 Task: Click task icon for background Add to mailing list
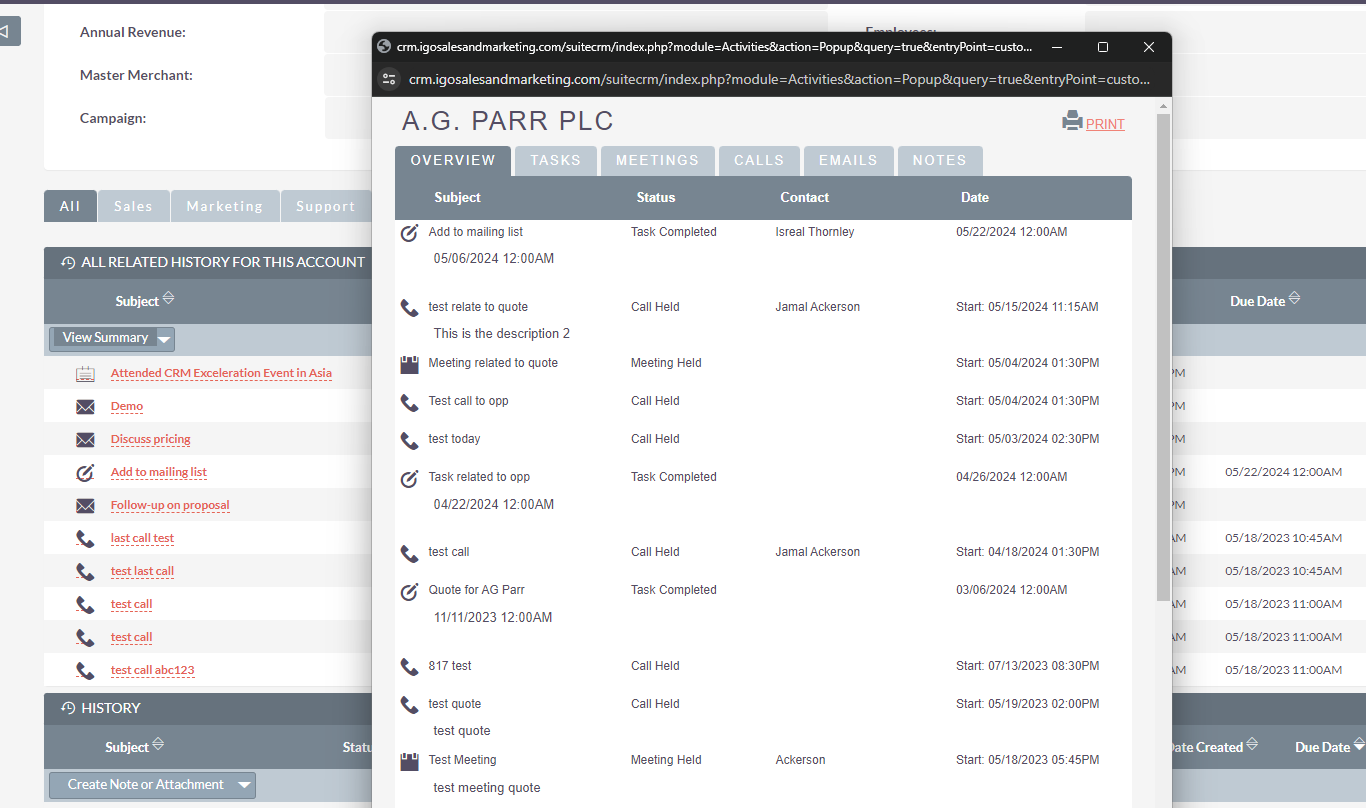[85, 473]
